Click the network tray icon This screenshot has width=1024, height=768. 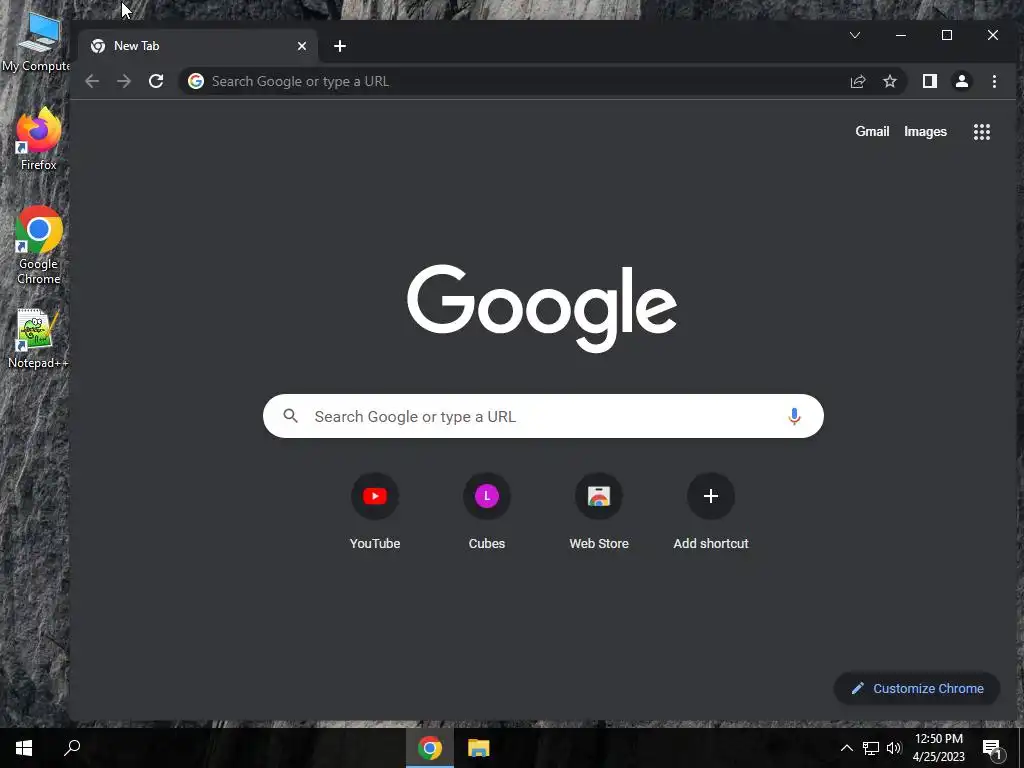pyautogui.click(x=871, y=748)
